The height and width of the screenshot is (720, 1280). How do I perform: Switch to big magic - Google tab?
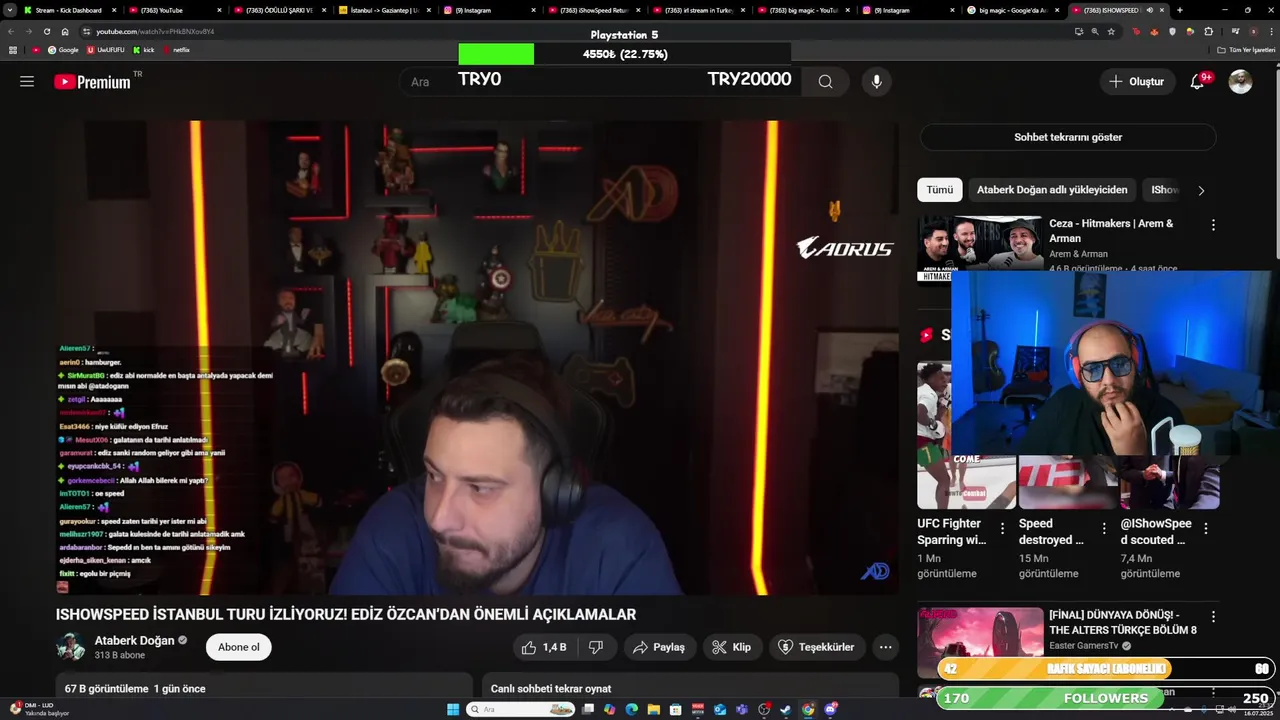click(1012, 10)
